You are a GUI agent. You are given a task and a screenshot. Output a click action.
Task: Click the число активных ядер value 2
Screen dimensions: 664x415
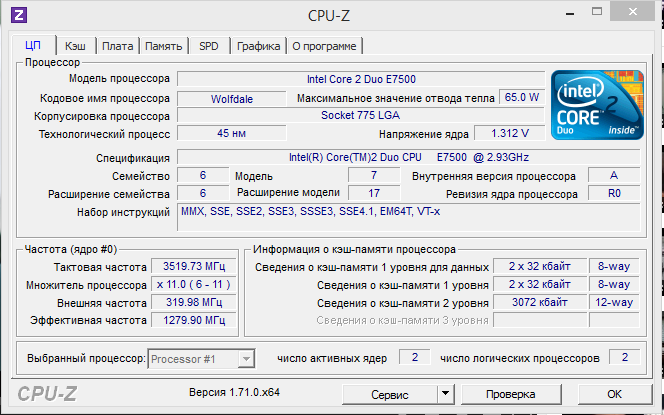click(x=415, y=357)
